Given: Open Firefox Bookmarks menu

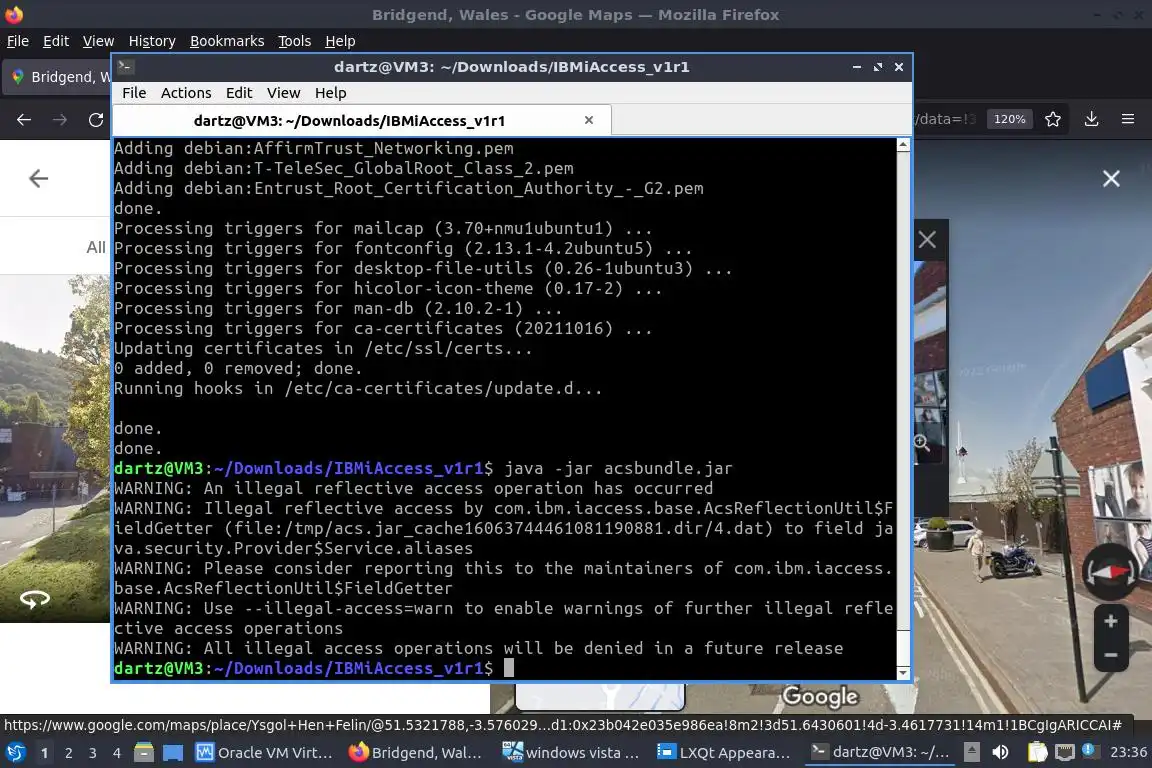Looking at the screenshot, I should point(227,41).
